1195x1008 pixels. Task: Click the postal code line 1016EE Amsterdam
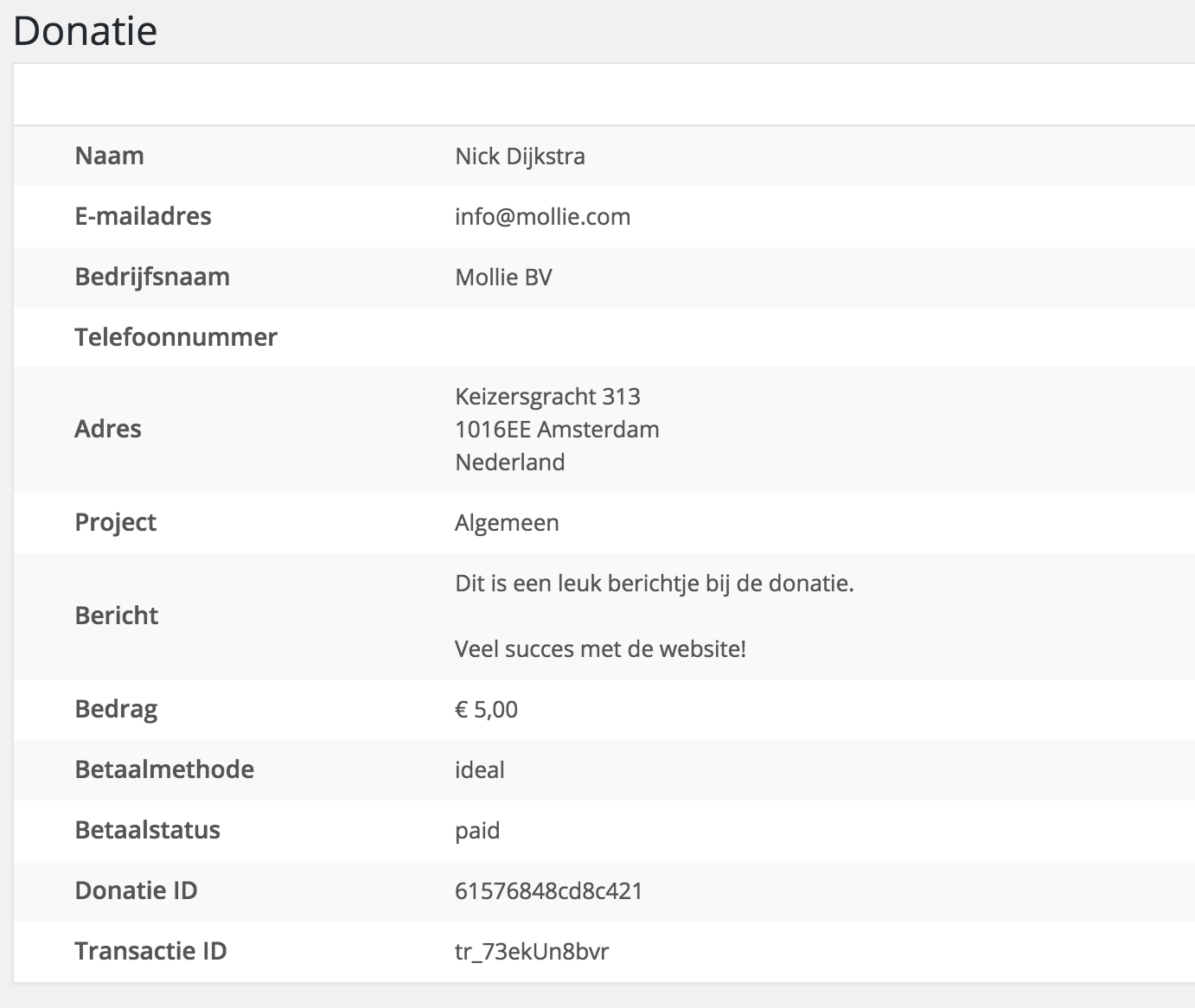click(x=557, y=430)
